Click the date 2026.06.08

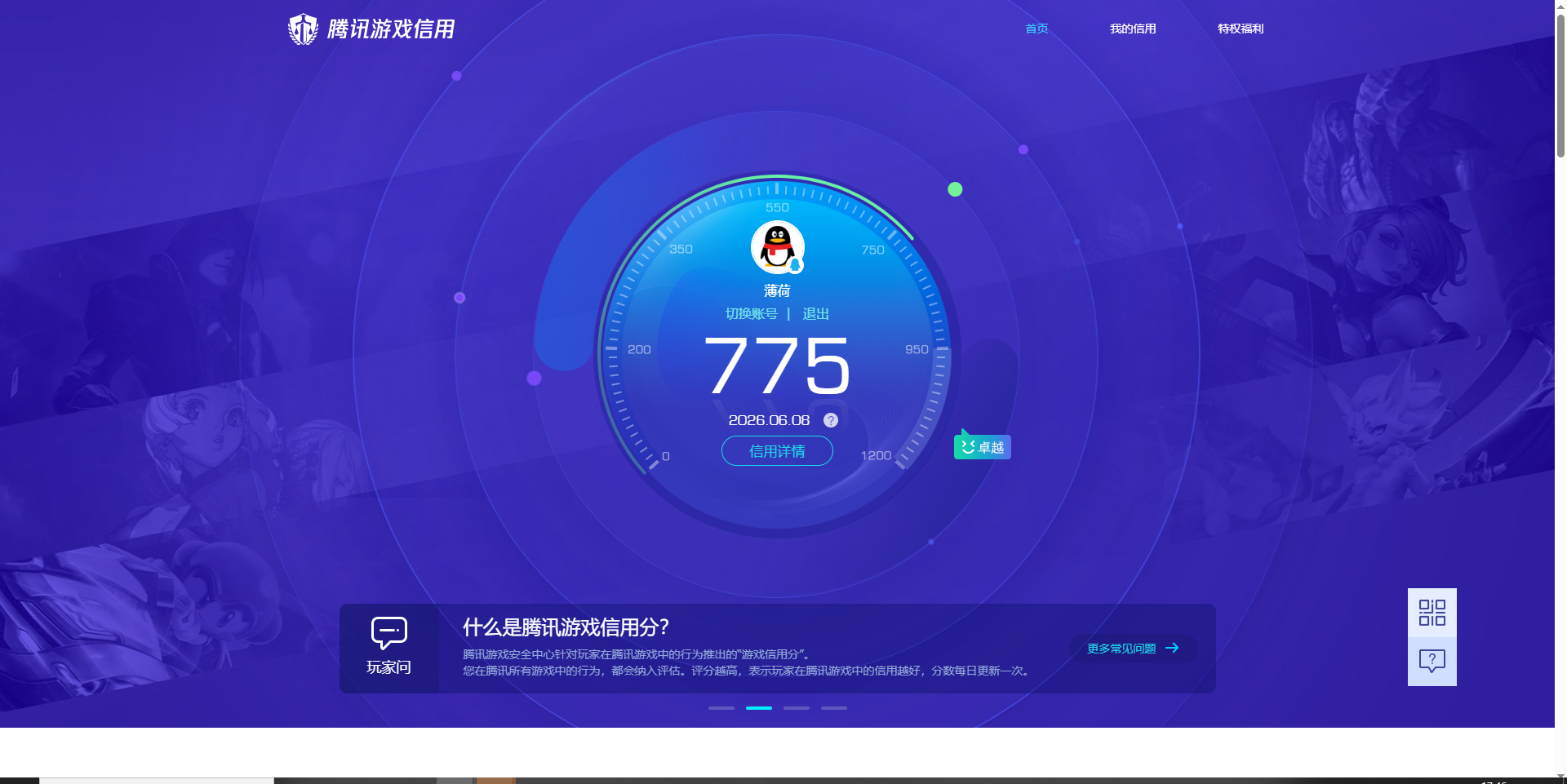click(x=769, y=420)
